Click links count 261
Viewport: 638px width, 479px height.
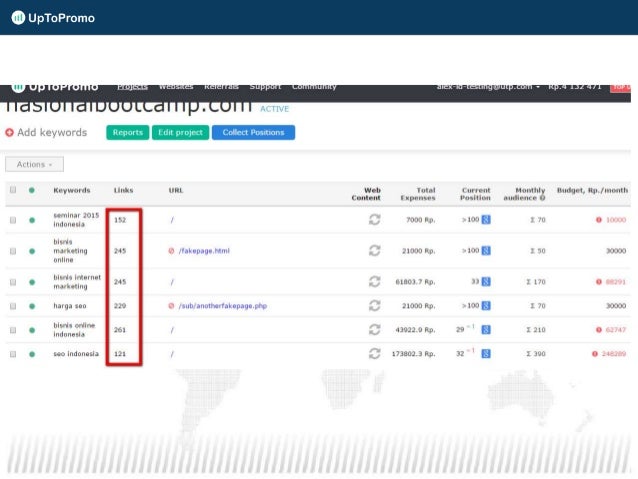click(x=120, y=330)
